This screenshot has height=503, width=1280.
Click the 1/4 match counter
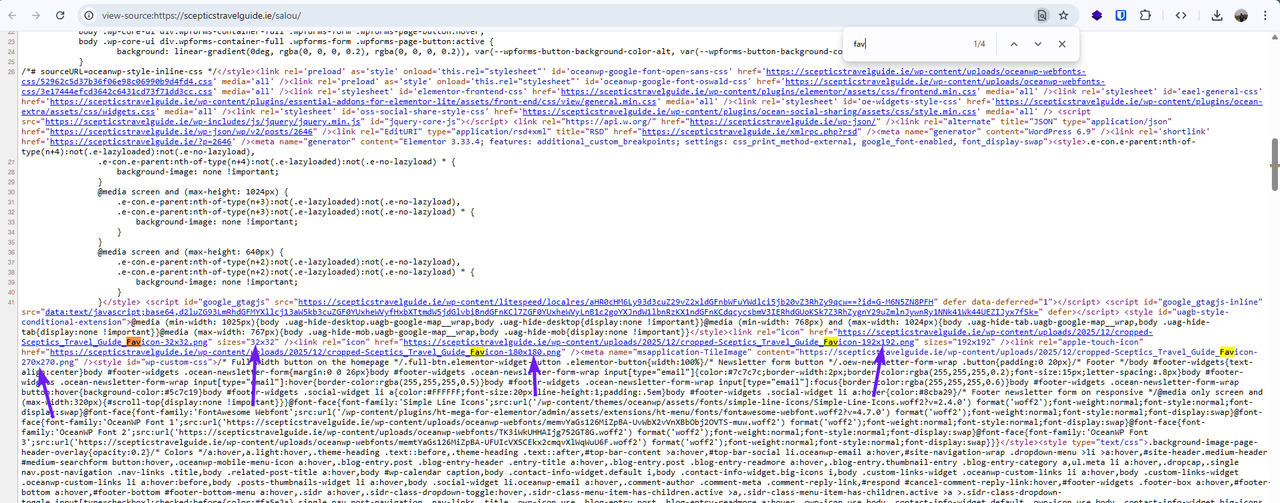[x=980, y=44]
